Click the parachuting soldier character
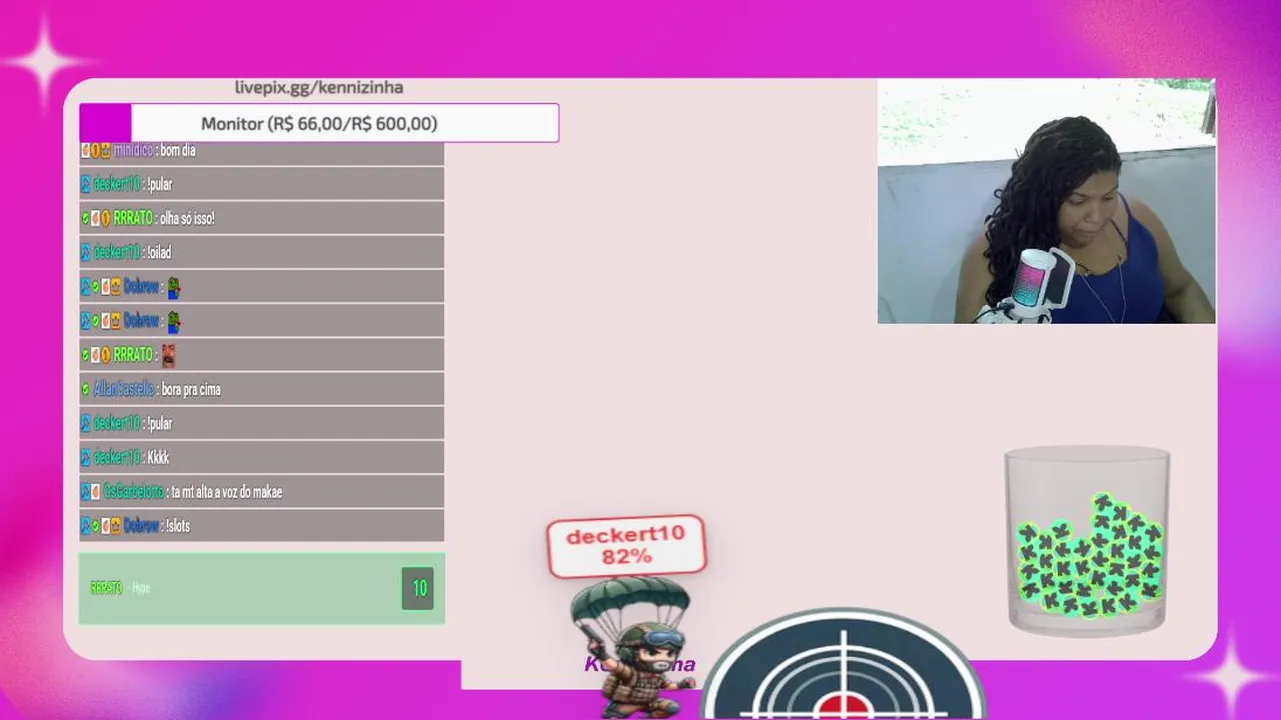Screen dimensions: 1281x720 coord(635,646)
